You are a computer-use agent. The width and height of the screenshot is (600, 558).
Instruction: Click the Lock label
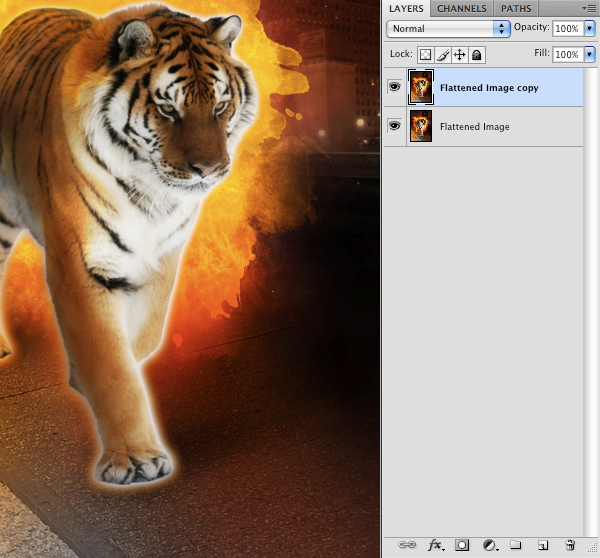pos(401,54)
